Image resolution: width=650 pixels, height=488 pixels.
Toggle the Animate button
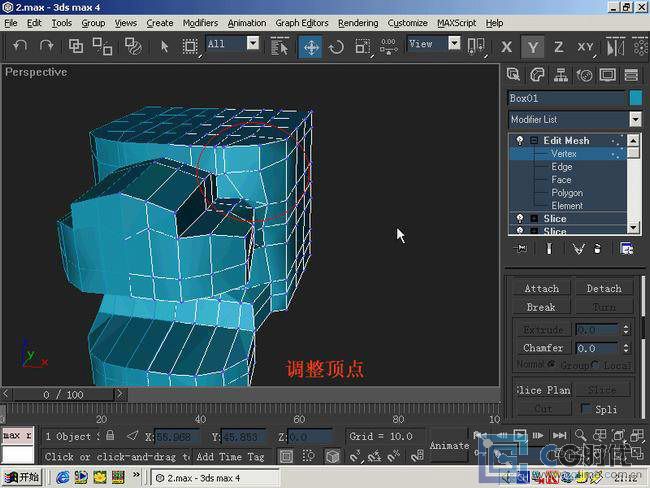coord(449,446)
